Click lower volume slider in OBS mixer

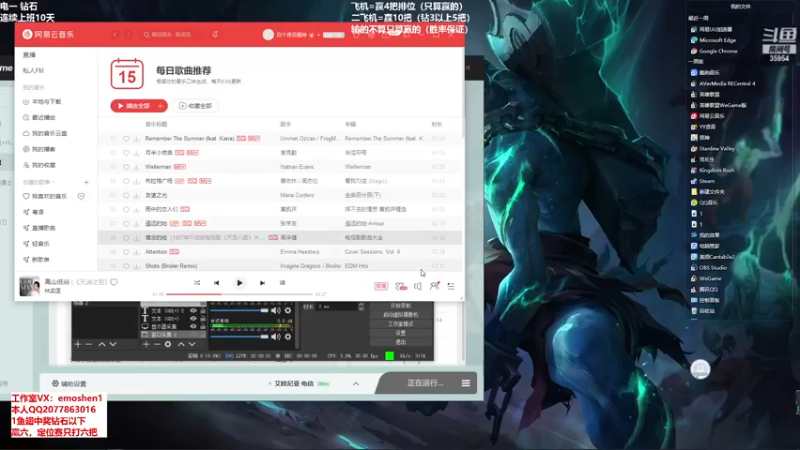click(x=239, y=337)
